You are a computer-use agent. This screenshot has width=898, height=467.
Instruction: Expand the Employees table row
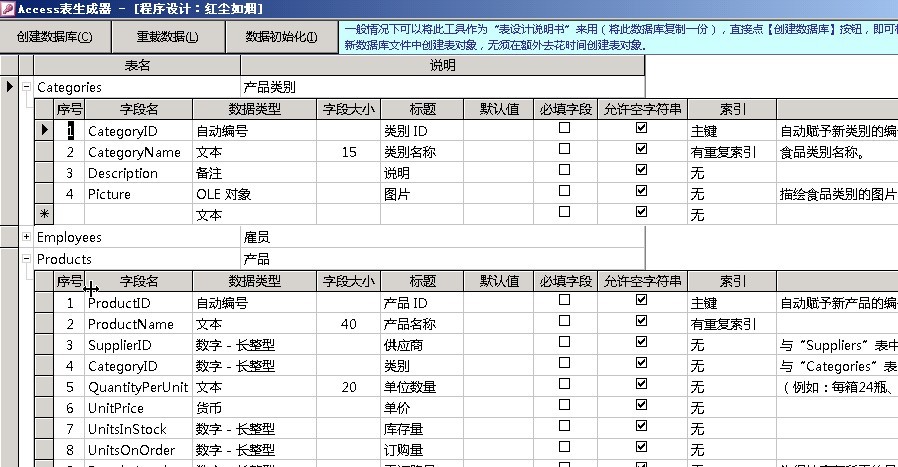[x=26, y=237]
